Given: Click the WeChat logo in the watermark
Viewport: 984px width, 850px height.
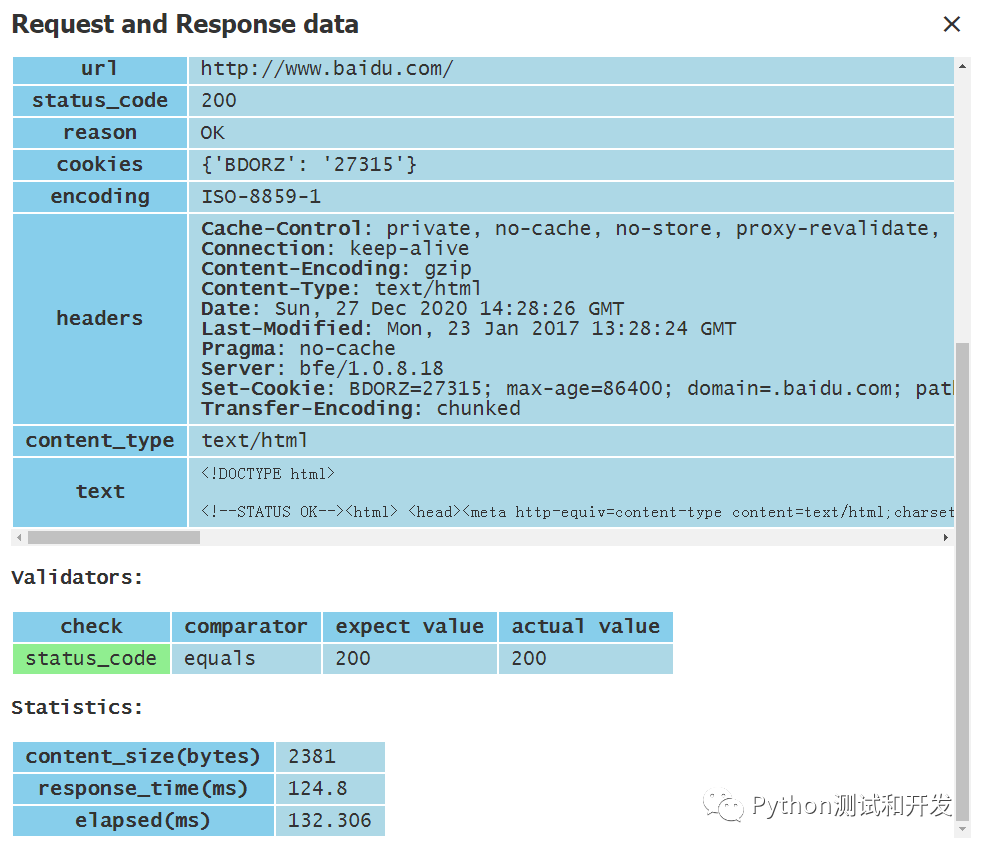Looking at the screenshot, I should pyautogui.click(x=722, y=805).
